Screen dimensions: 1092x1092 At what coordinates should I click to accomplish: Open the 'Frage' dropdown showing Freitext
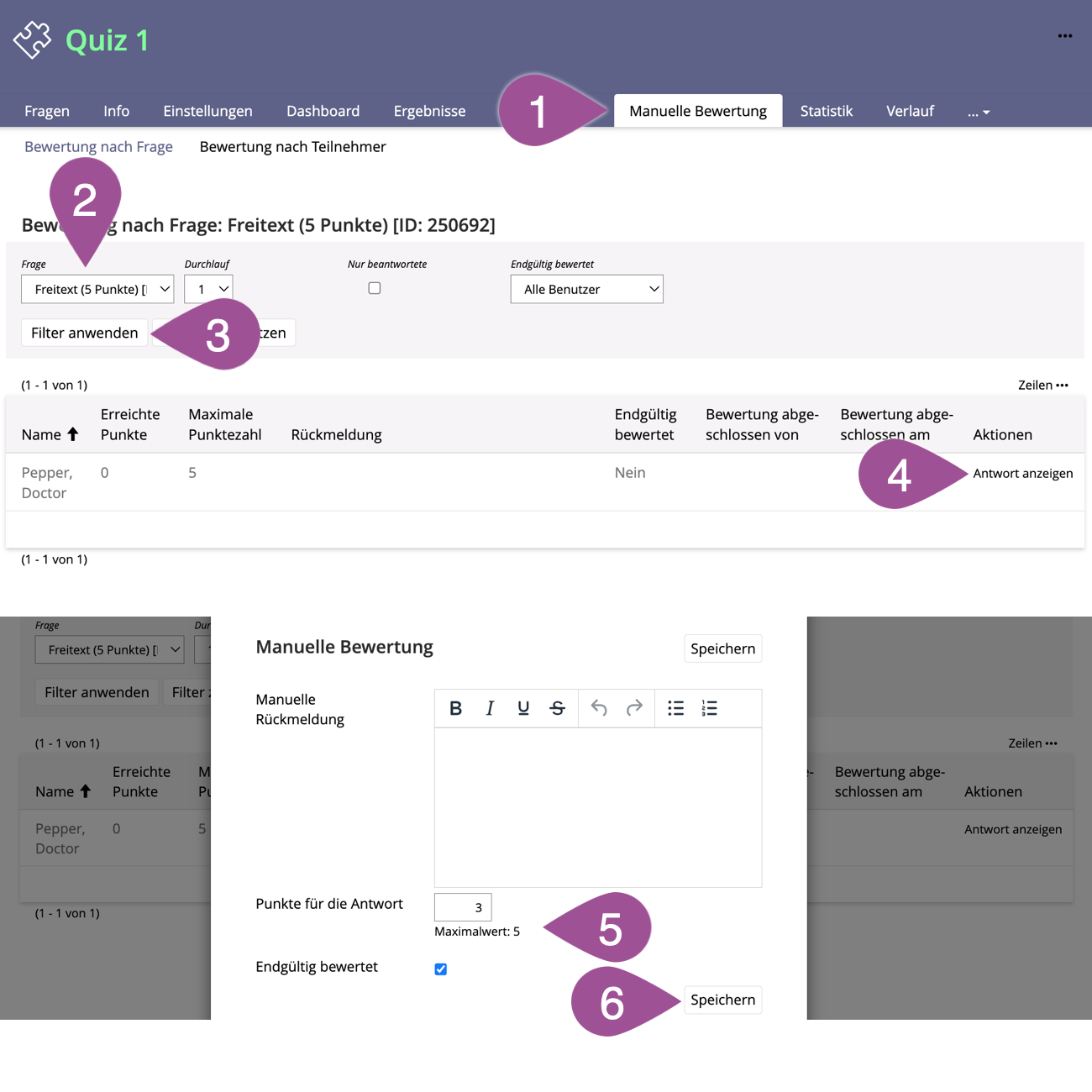pos(97,289)
